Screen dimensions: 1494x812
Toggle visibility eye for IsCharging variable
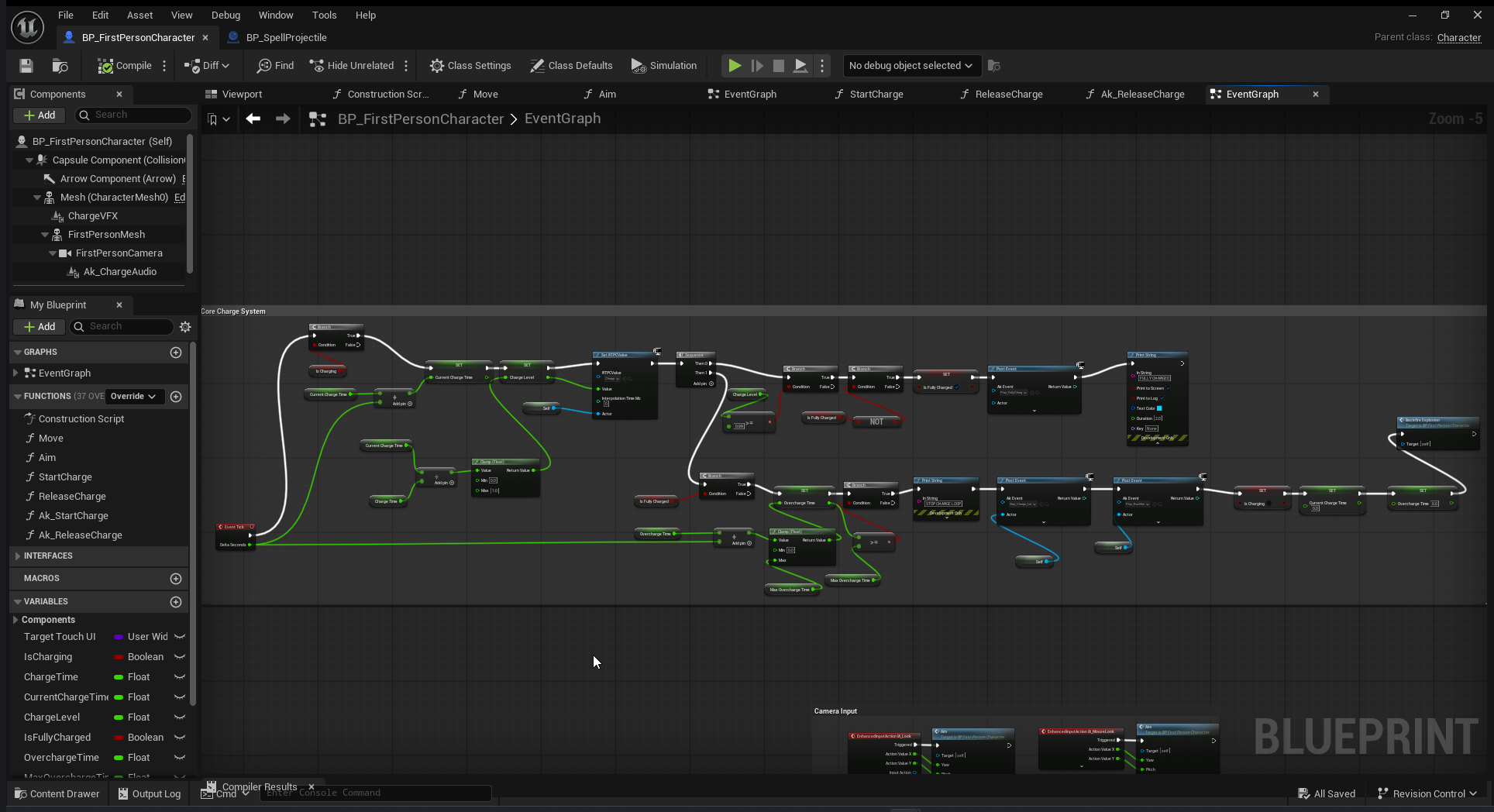pyautogui.click(x=180, y=657)
